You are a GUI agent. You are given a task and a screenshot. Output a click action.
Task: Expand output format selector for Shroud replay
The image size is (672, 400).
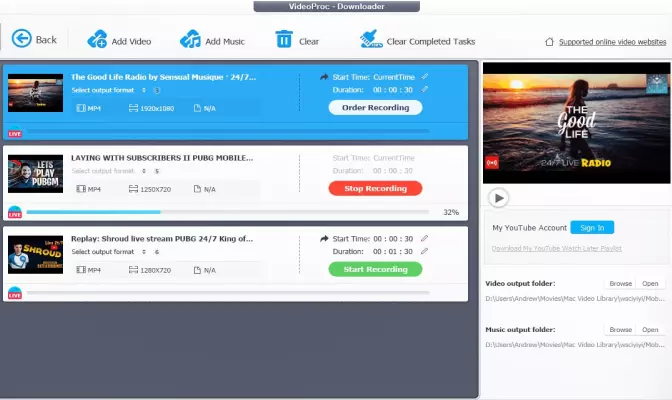coord(144,252)
